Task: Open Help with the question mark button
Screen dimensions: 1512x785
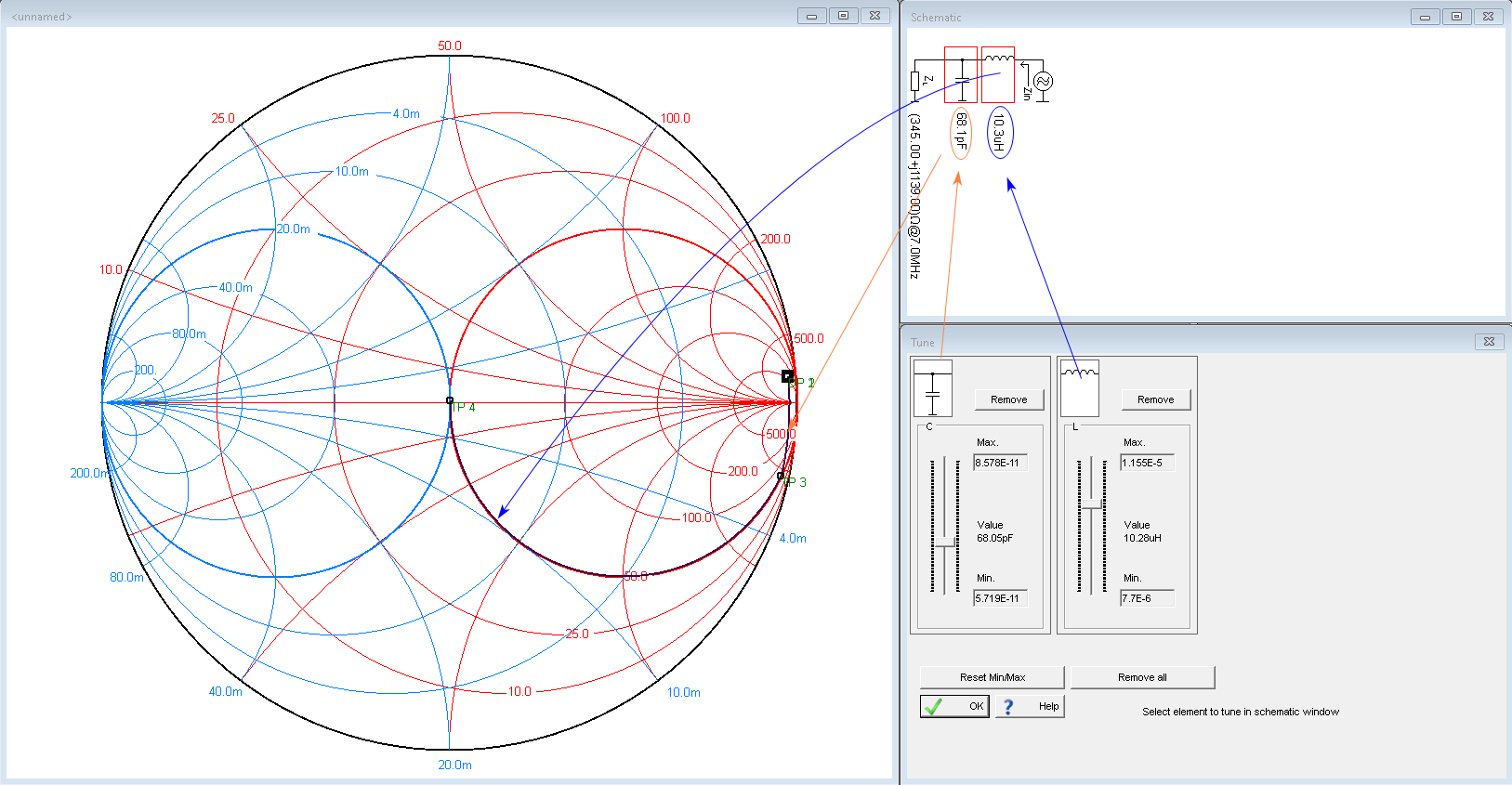Action: pos(1030,706)
